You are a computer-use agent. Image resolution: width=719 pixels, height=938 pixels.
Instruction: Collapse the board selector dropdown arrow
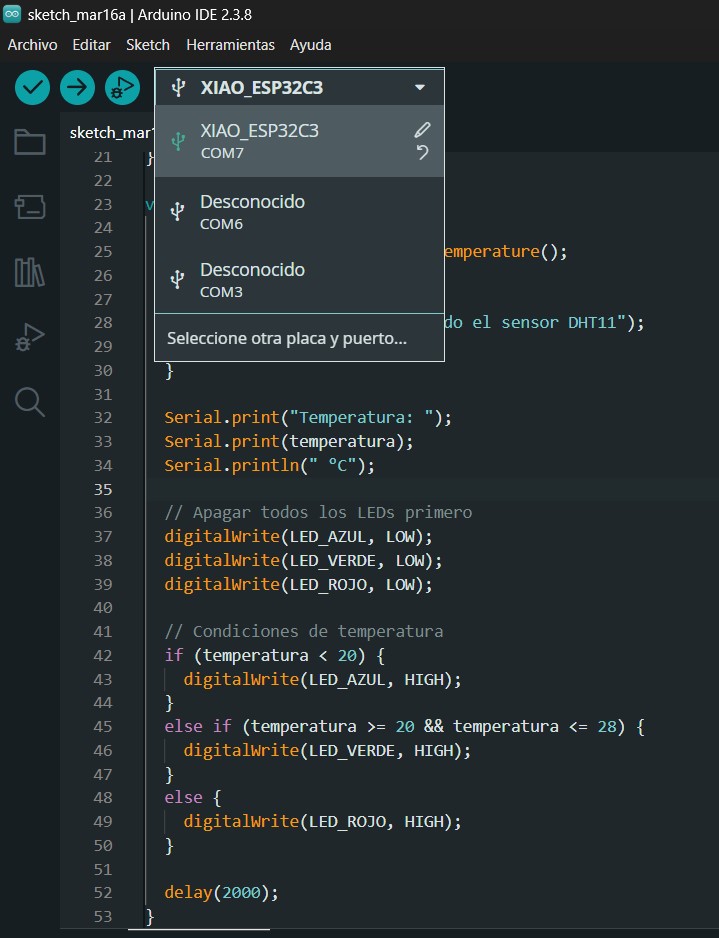click(x=420, y=87)
